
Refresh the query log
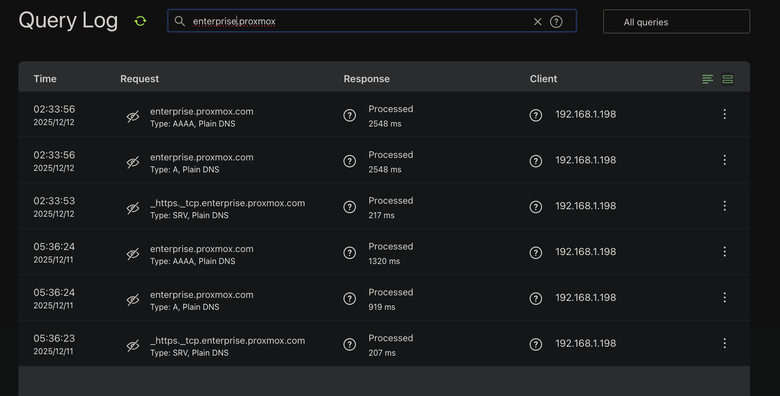coord(140,21)
